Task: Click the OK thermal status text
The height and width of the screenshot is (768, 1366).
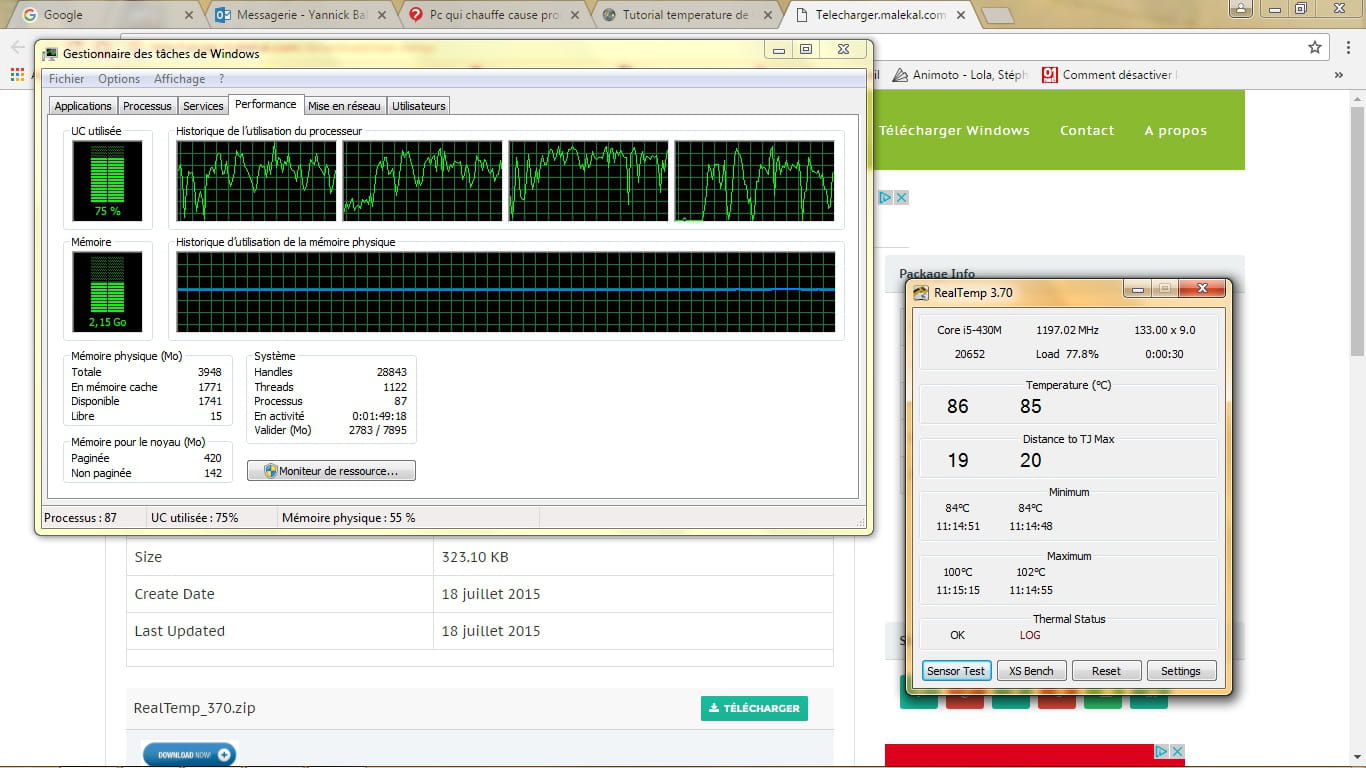Action: point(958,635)
